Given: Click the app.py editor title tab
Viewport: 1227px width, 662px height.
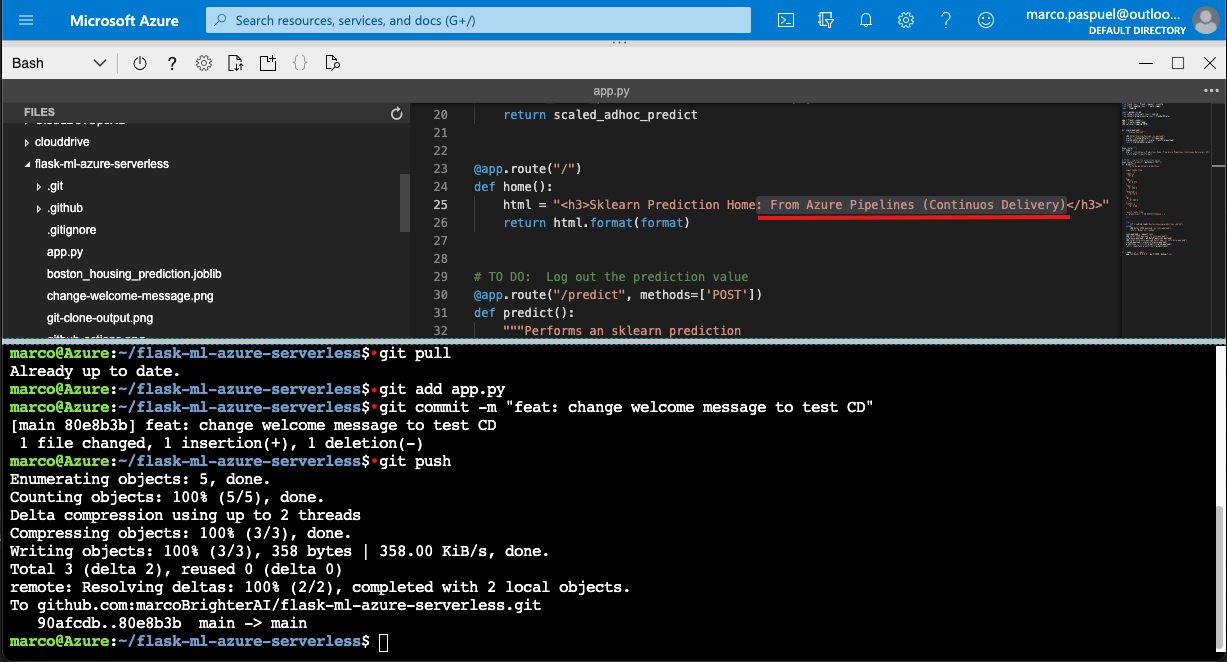Looking at the screenshot, I should coord(610,90).
